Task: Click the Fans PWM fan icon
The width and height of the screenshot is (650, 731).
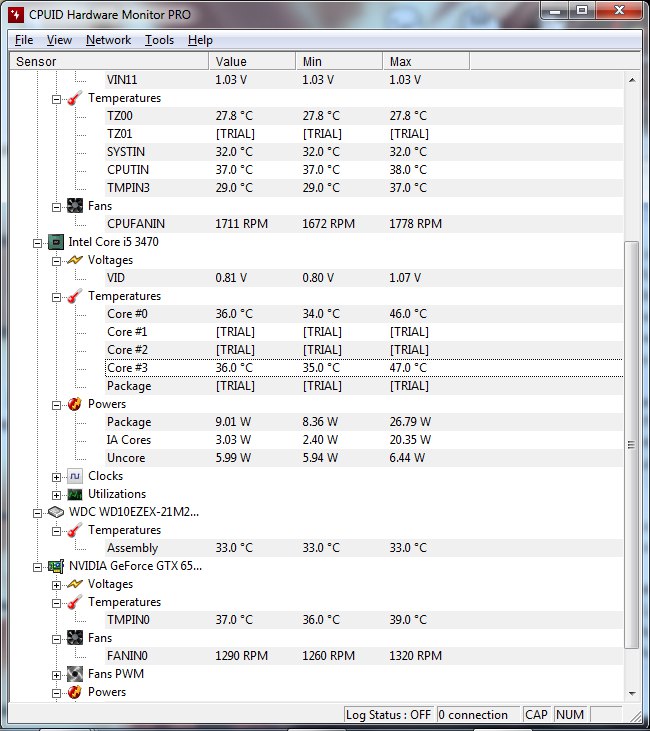Action: [x=75, y=674]
